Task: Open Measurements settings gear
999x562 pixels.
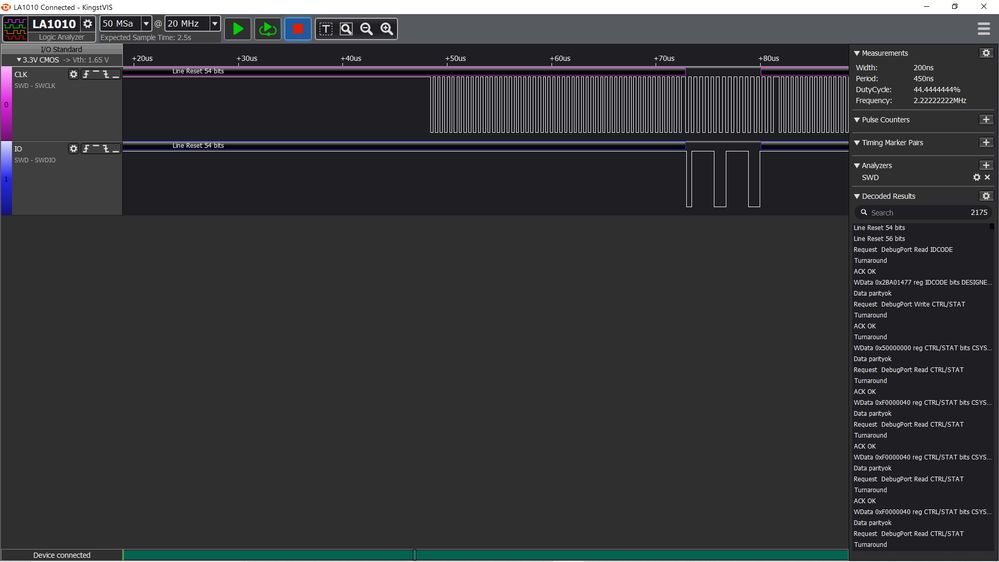Action: [986, 53]
